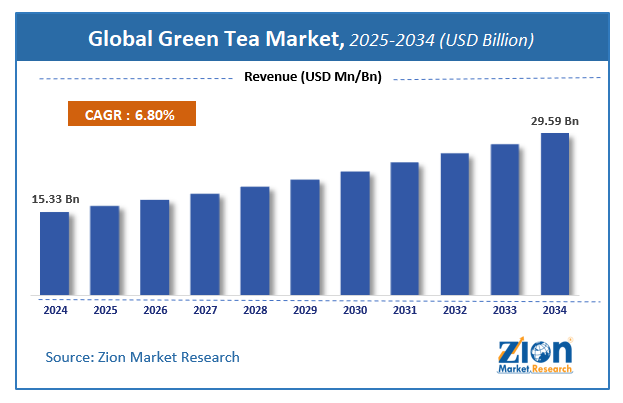Click the 2027 axis label

click(205, 310)
